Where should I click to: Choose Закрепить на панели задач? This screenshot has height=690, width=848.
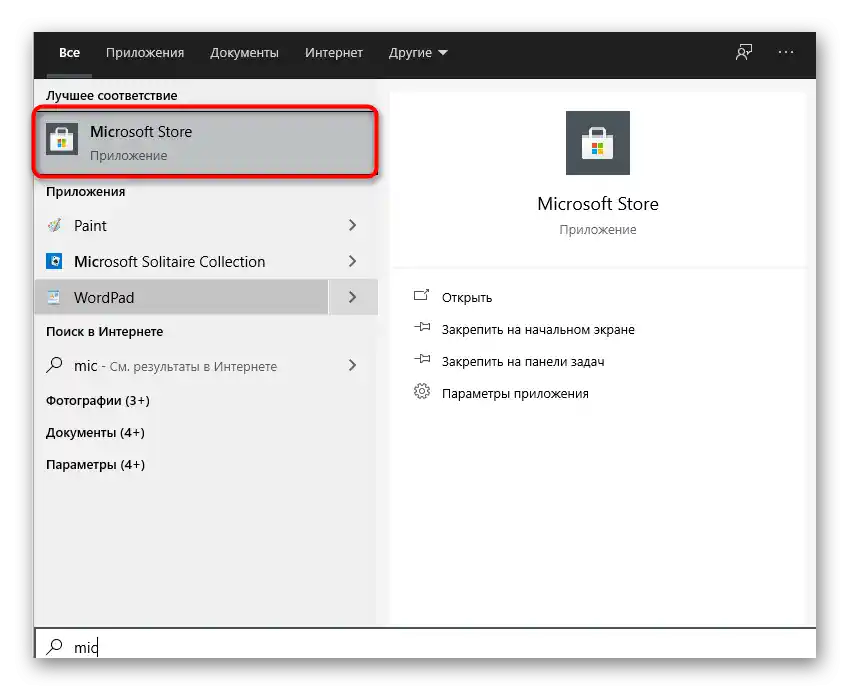[x=523, y=362]
